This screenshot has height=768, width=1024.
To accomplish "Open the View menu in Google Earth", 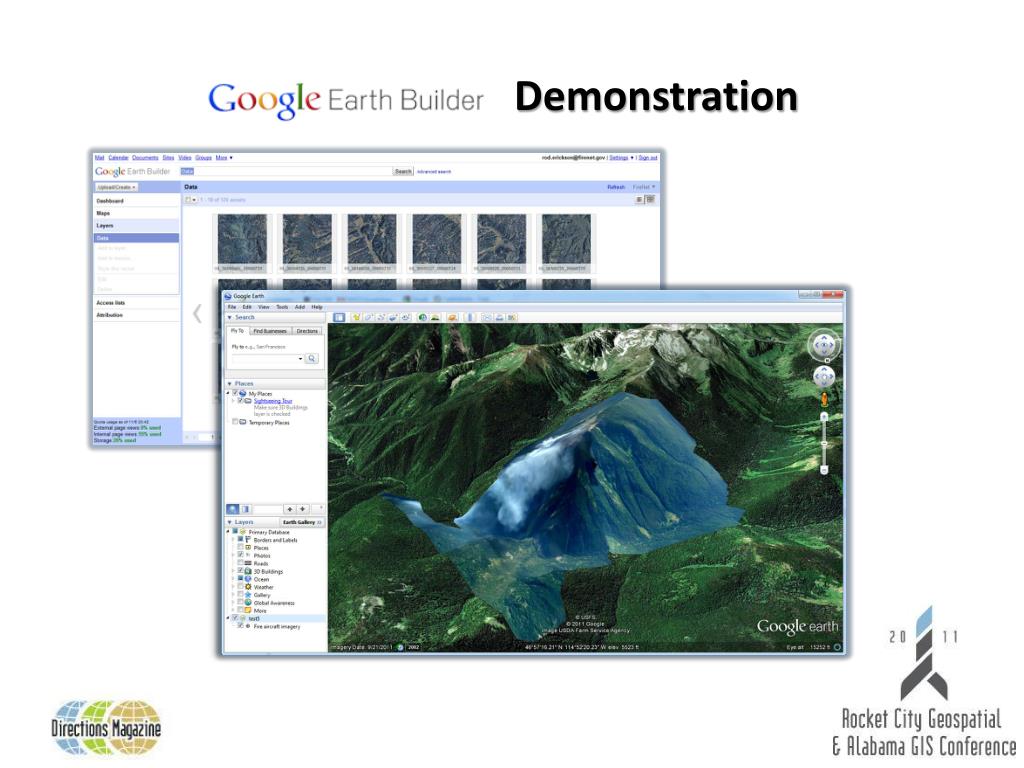I will coord(264,307).
